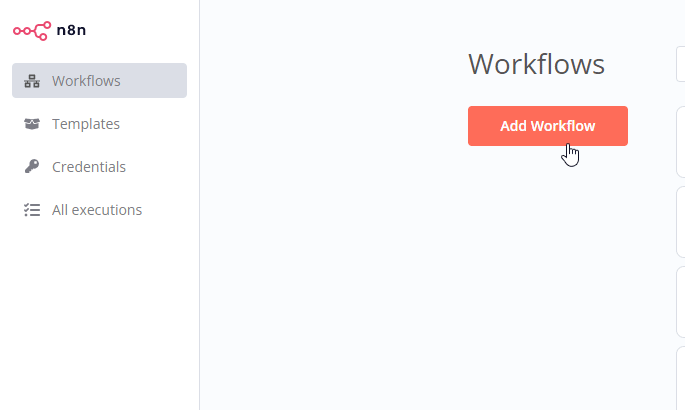Image resolution: width=685 pixels, height=410 pixels.
Task: Click the Credentials key icon
Action: pyautogui.click(x=32, y=167)
